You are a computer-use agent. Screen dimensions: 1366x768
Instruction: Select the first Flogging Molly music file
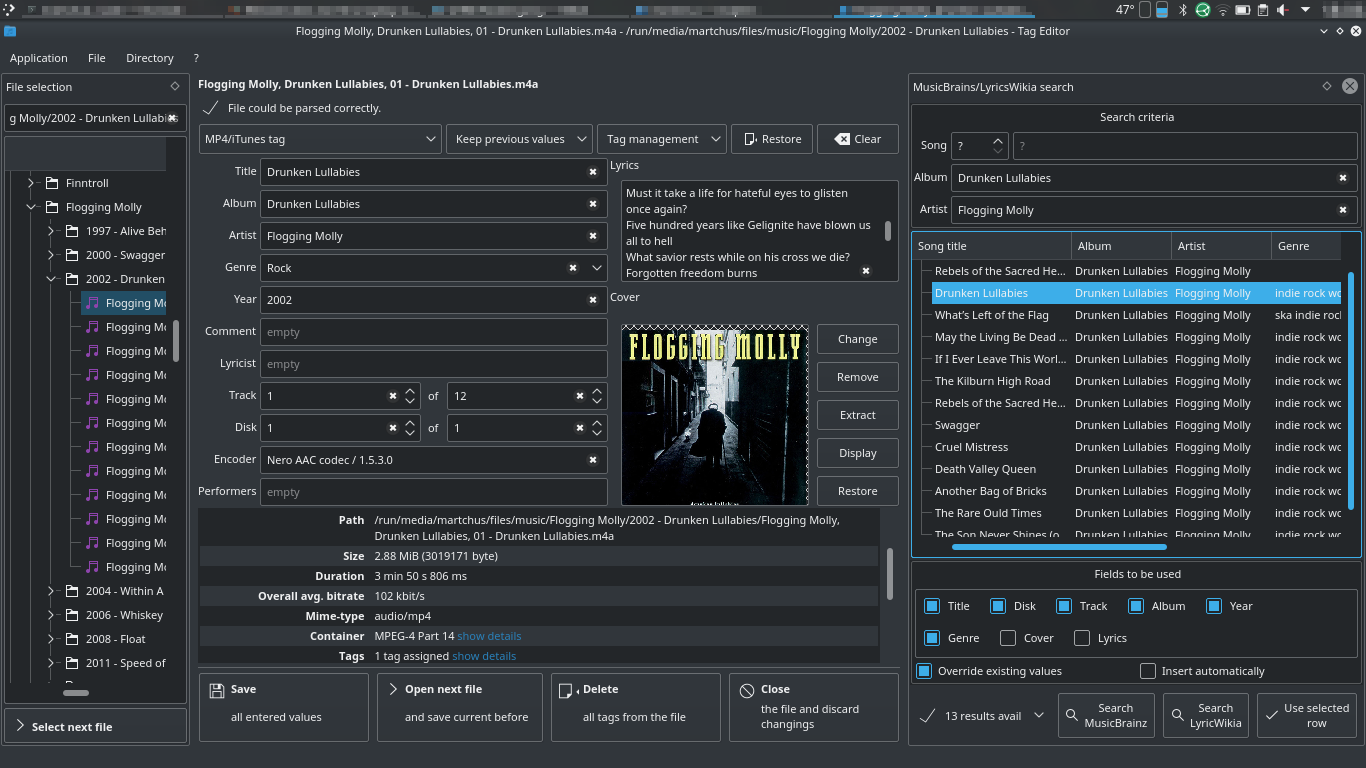coord(124,303)
